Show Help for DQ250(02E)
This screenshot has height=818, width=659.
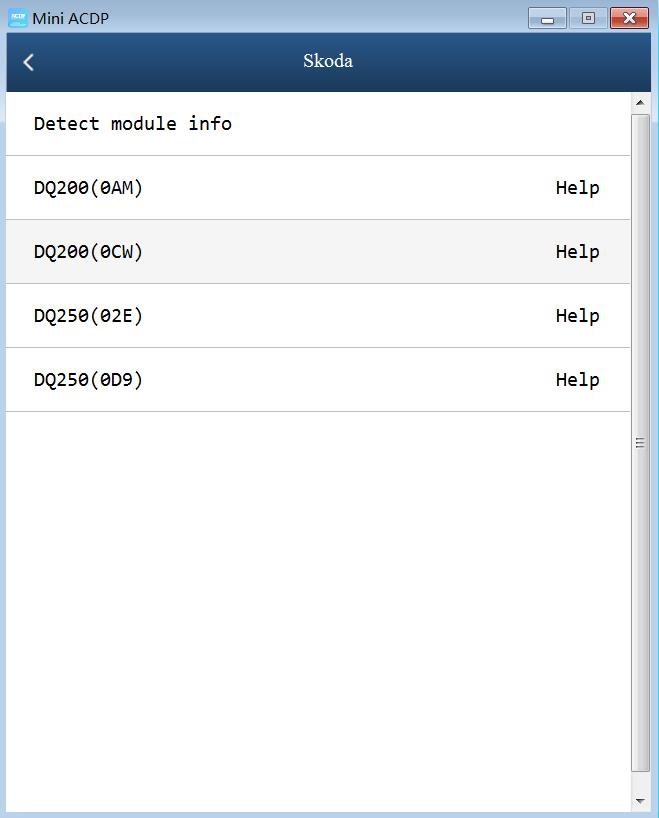[x=578, y=316]
